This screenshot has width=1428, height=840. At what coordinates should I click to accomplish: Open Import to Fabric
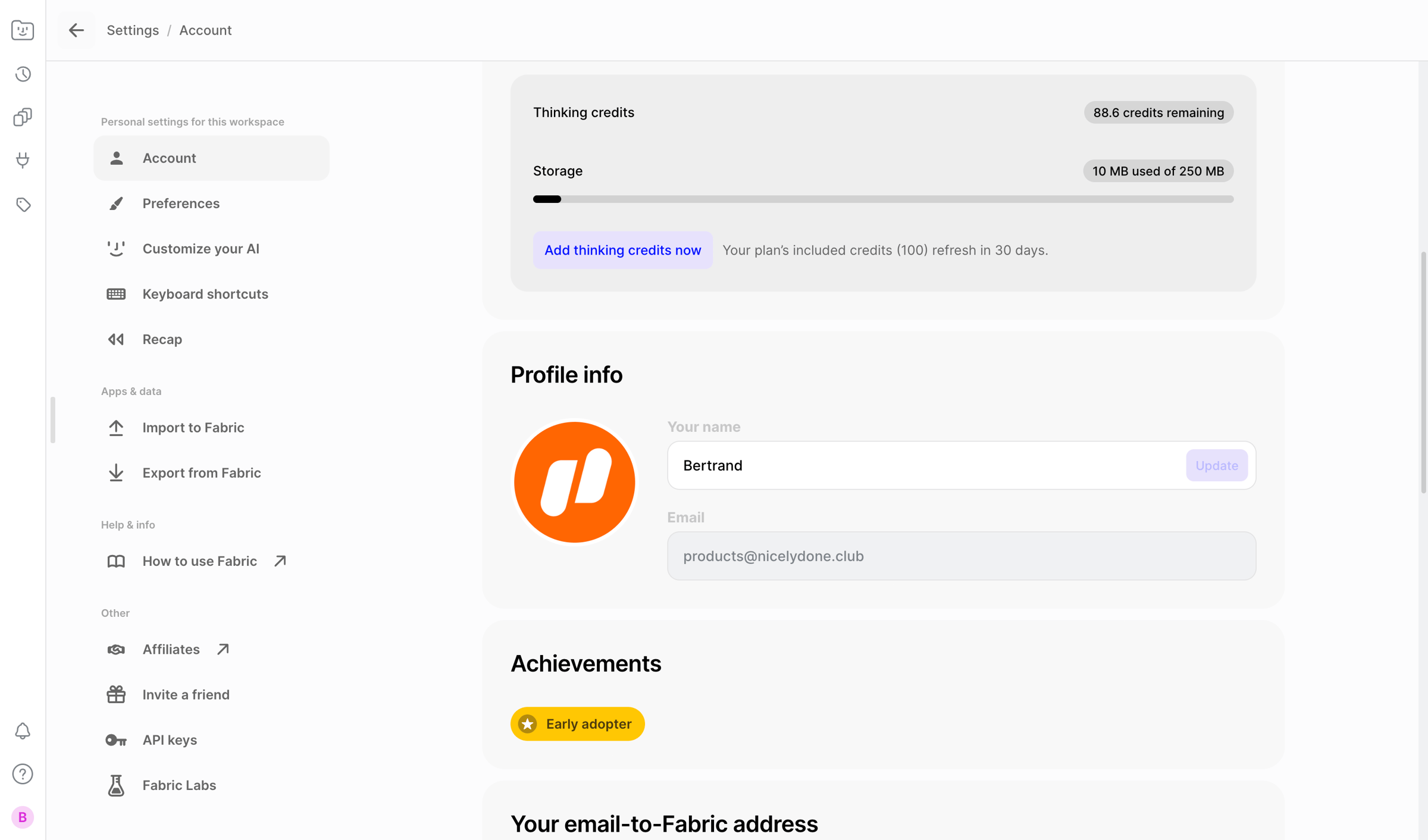pos(211,428)
